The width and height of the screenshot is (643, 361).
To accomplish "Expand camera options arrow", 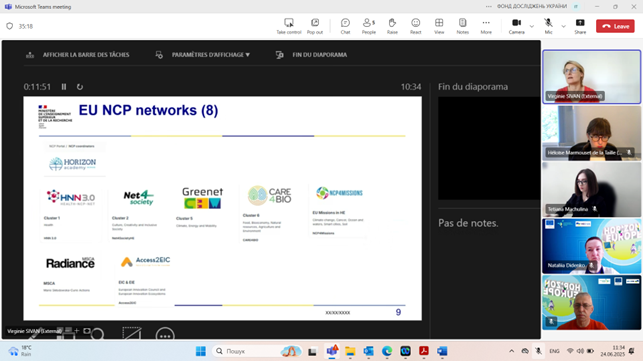I will point(532,26).
